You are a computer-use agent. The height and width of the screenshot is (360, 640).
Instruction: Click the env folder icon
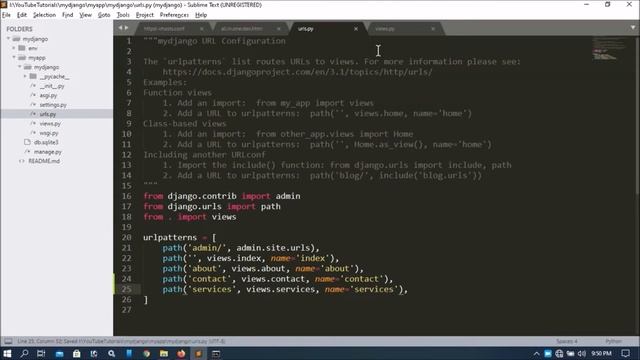coord(22,48)
